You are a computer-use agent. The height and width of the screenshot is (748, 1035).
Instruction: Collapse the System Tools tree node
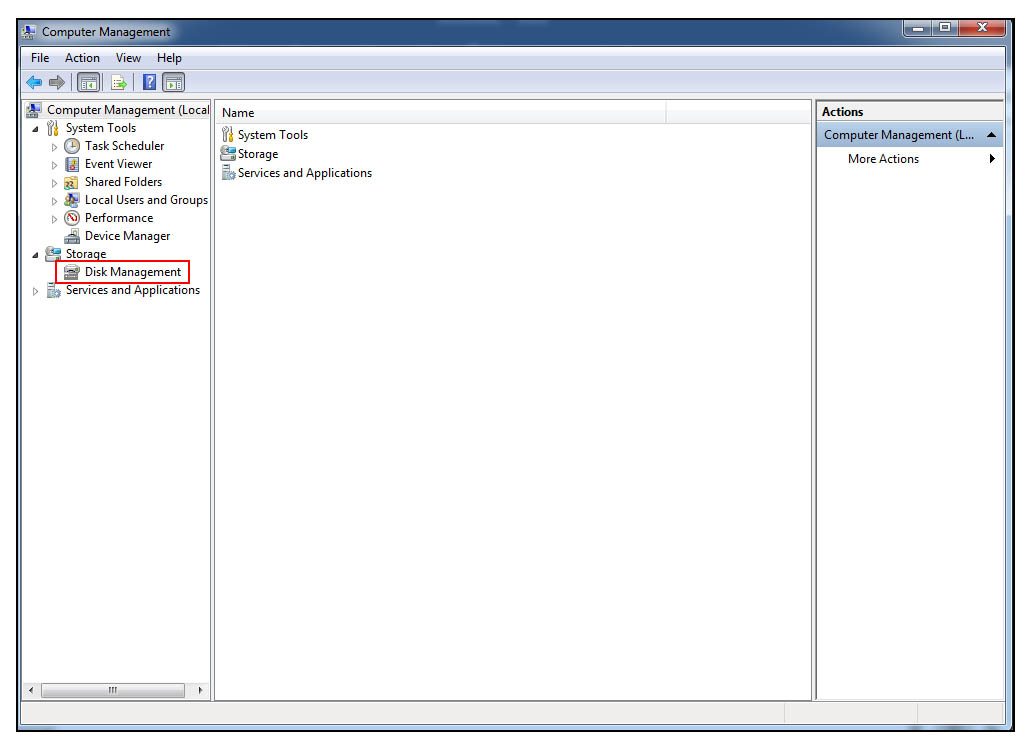(35, 129)
